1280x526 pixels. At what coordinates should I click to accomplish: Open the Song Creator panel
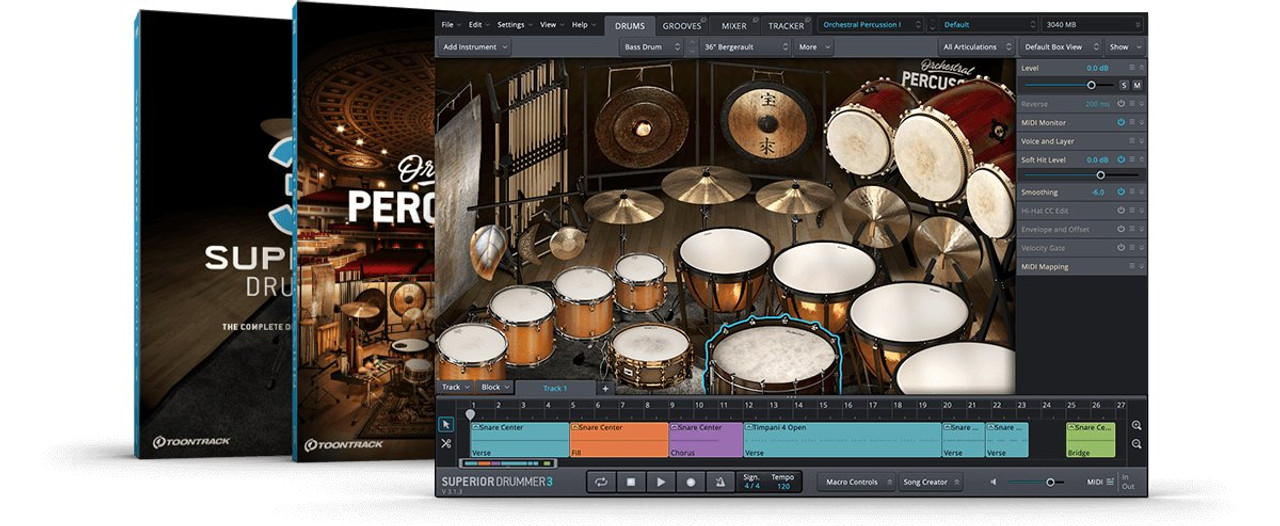[930, 482]
